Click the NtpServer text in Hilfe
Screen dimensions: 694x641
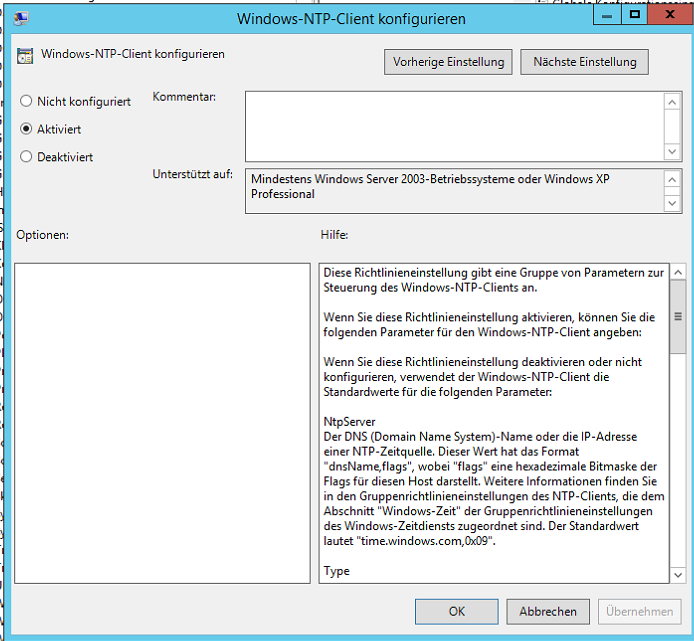(349, 422)
